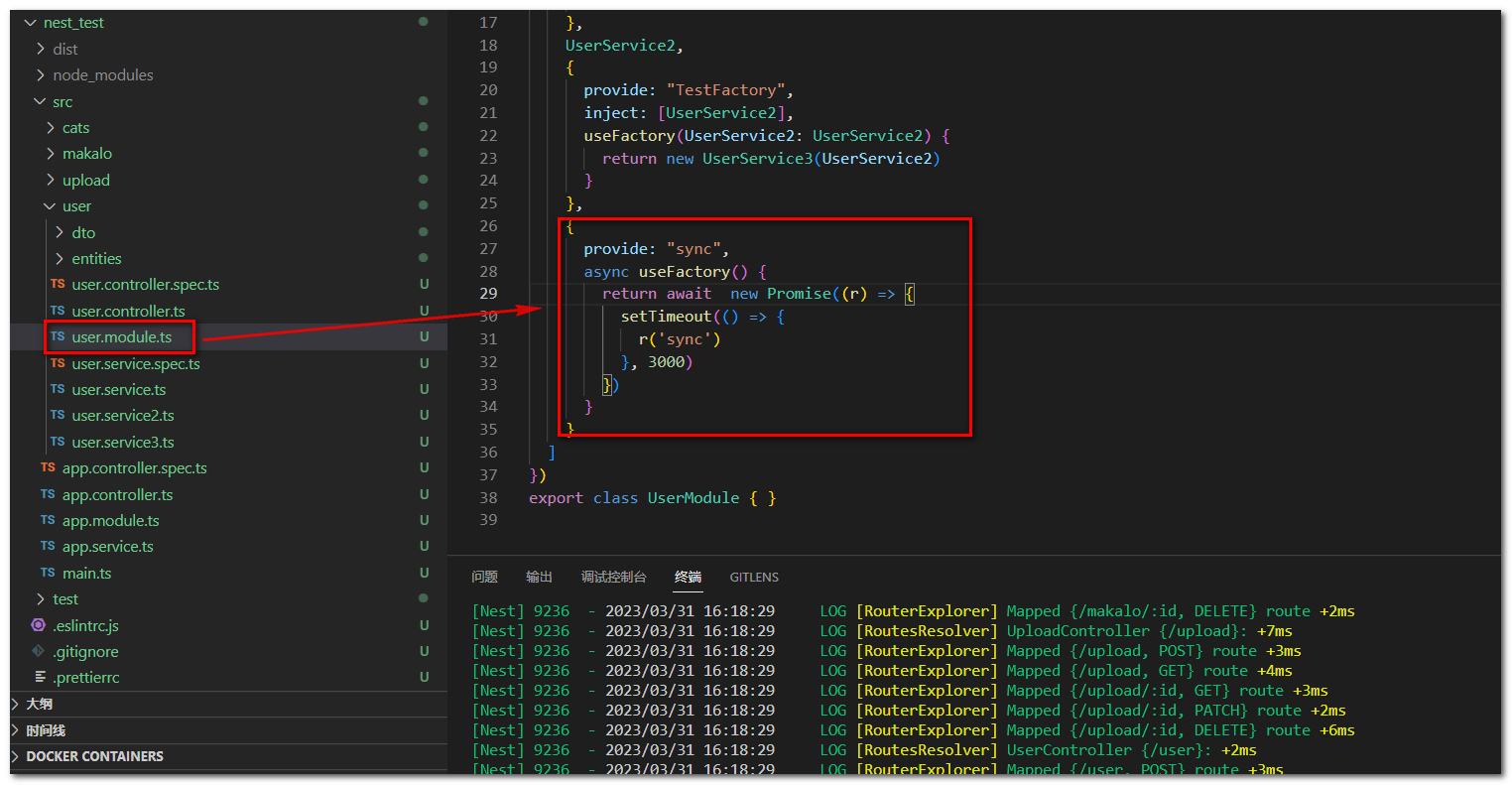Click "sync" string on line 27
Image resolution: width=1512 pixels, height=785 pixels.
coord(693,249)
